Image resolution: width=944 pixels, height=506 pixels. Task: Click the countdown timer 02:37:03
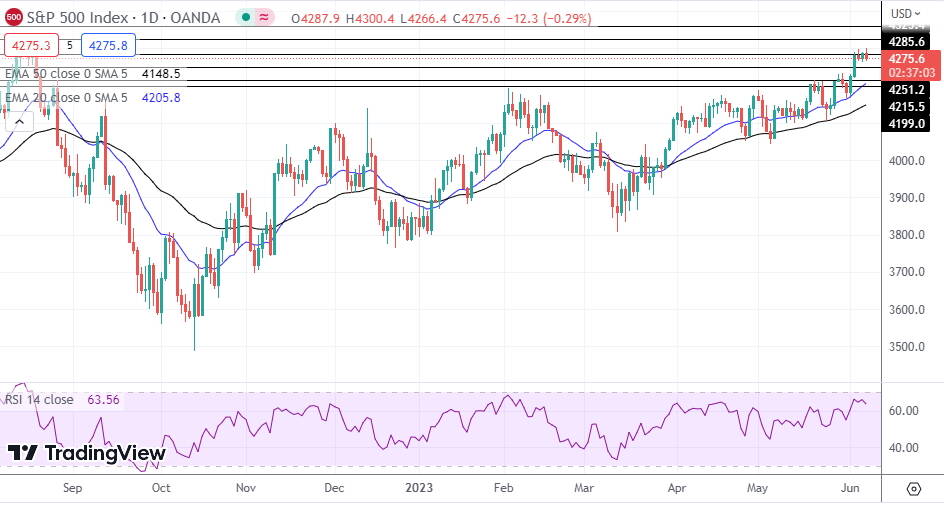[911, 73]
